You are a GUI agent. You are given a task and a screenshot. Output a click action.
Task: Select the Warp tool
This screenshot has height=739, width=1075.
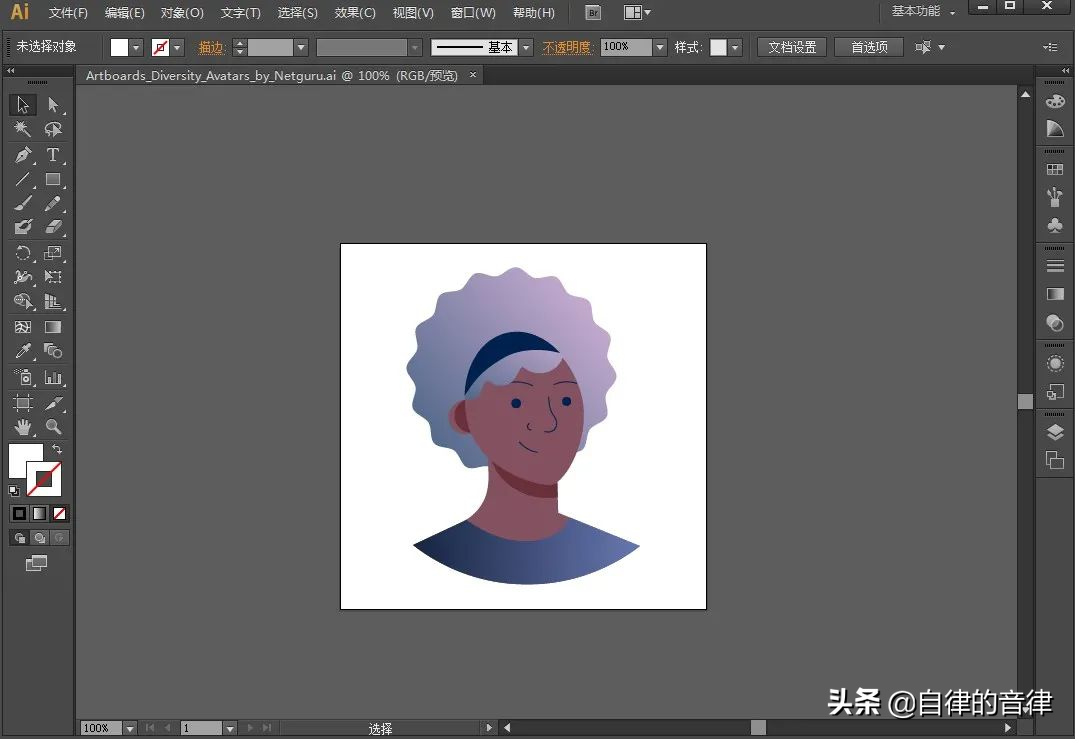point(23,277)
